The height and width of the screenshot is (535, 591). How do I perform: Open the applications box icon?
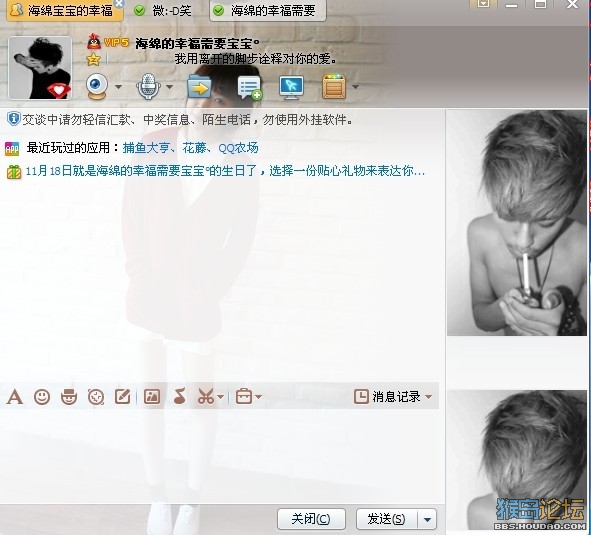click(x=334, y=87)
